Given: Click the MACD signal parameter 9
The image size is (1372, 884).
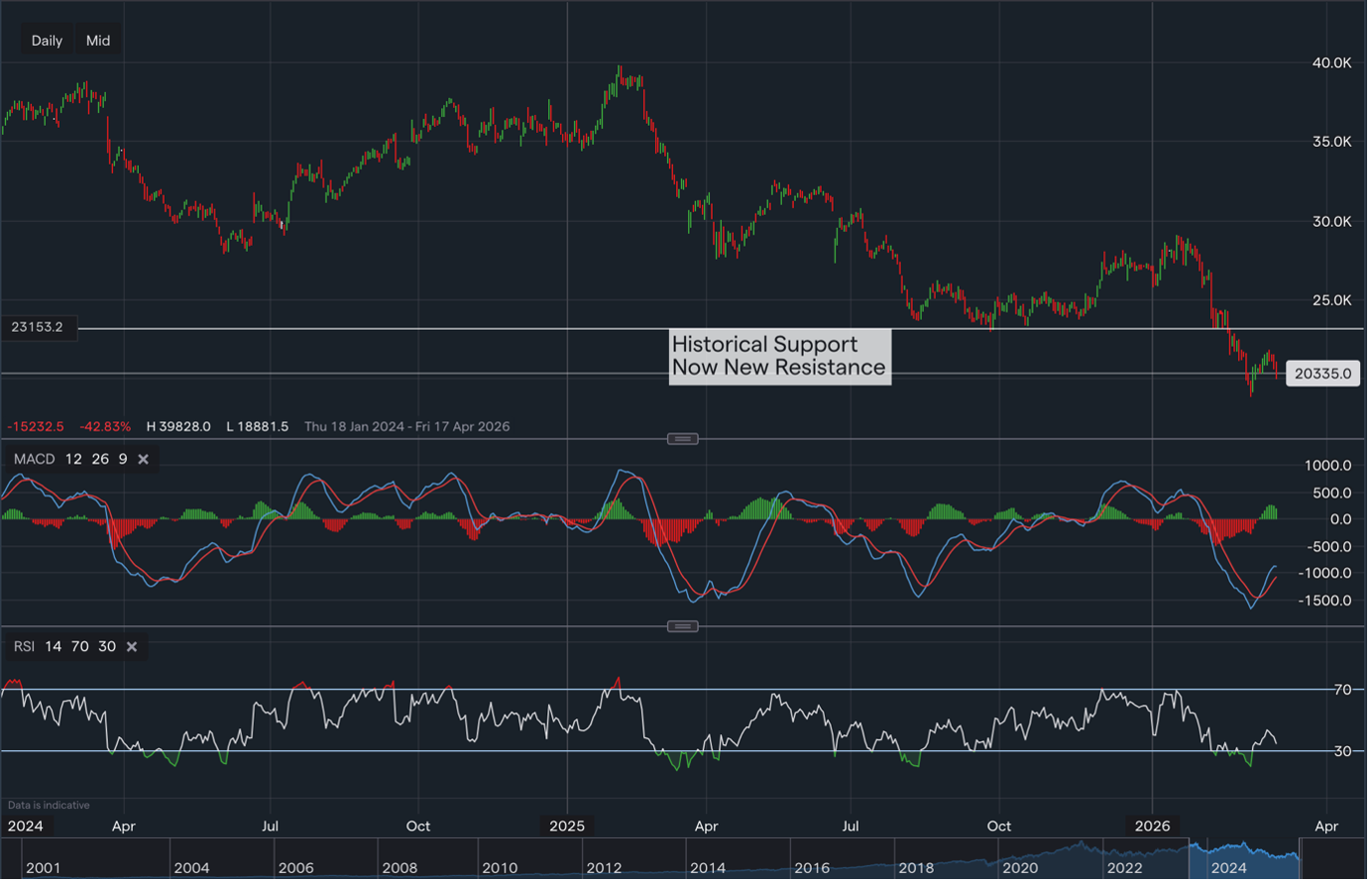Looking at the screenshot, I should pyautogui.click(x=122, y=459).
